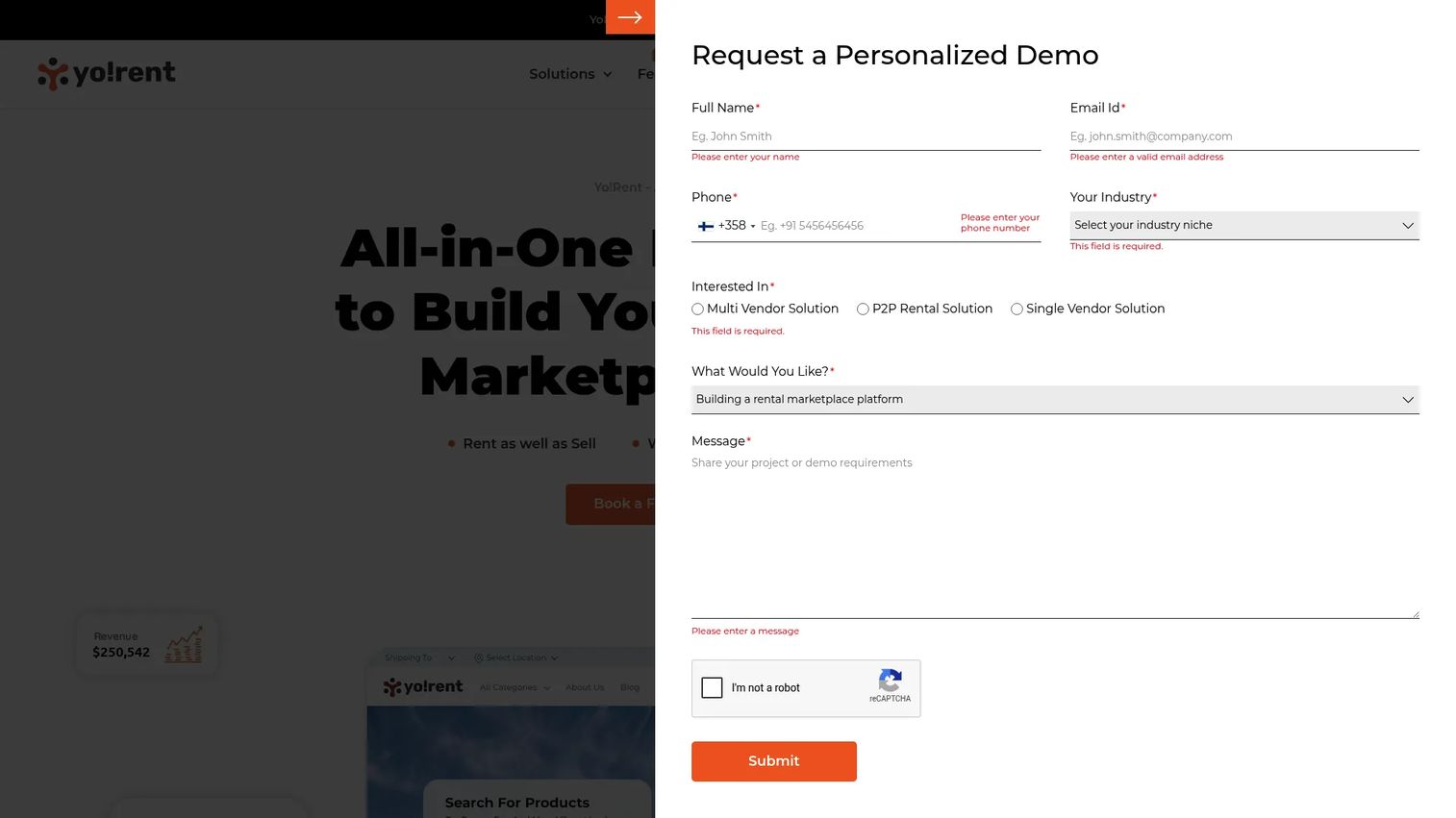
Task: Click the reCAPTCHA logo icon
Action: [x=891, y=681]
